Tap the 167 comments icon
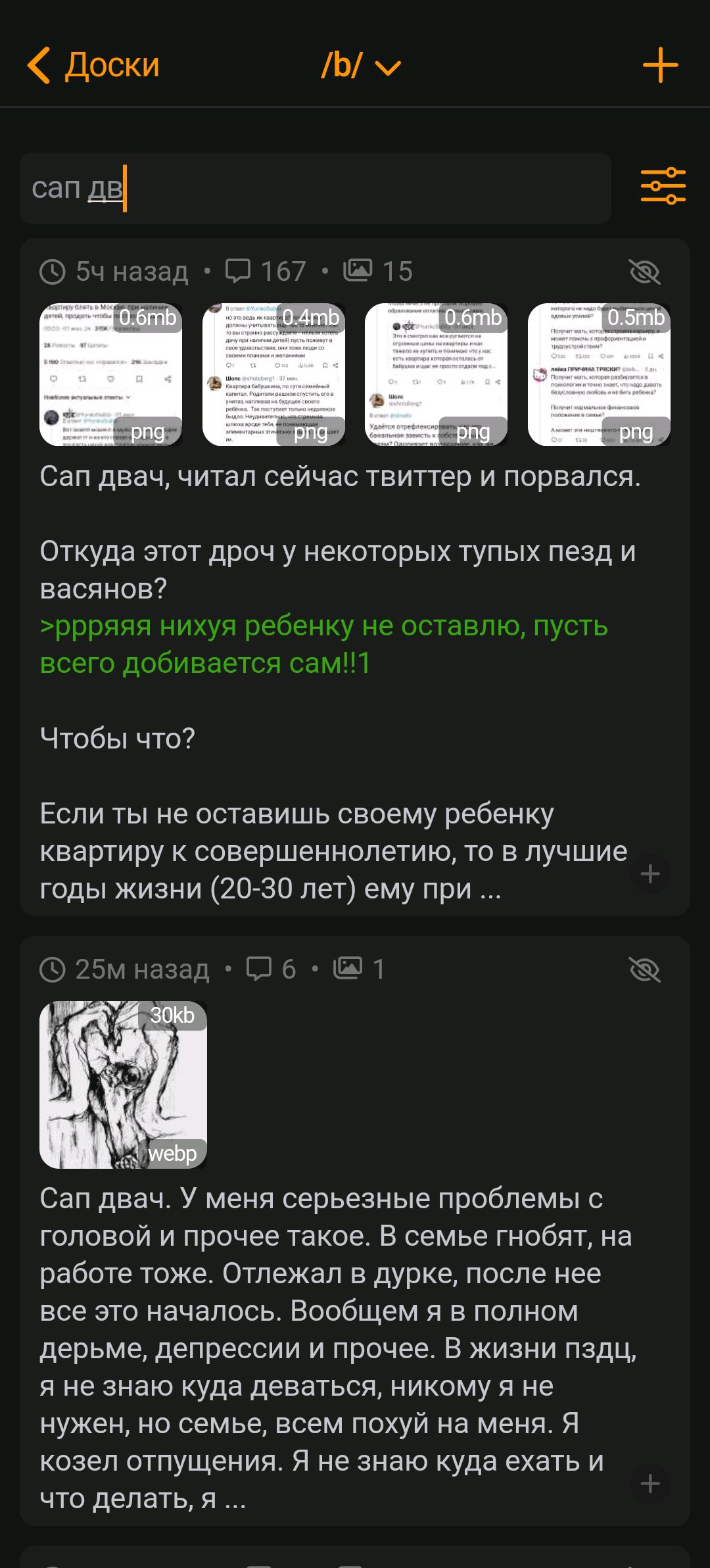This screenshot has width=710, height=1568. pyautogui.click(x=237, y=271)
